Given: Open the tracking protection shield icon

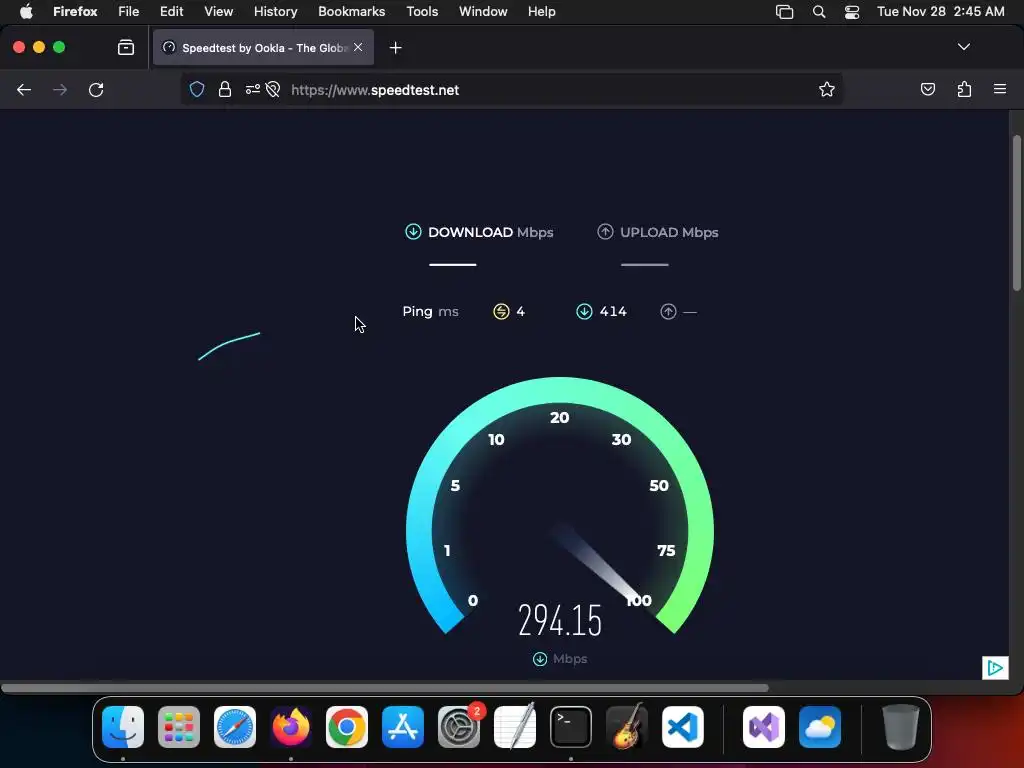Looking at the screenshot, I should point(197,89).
